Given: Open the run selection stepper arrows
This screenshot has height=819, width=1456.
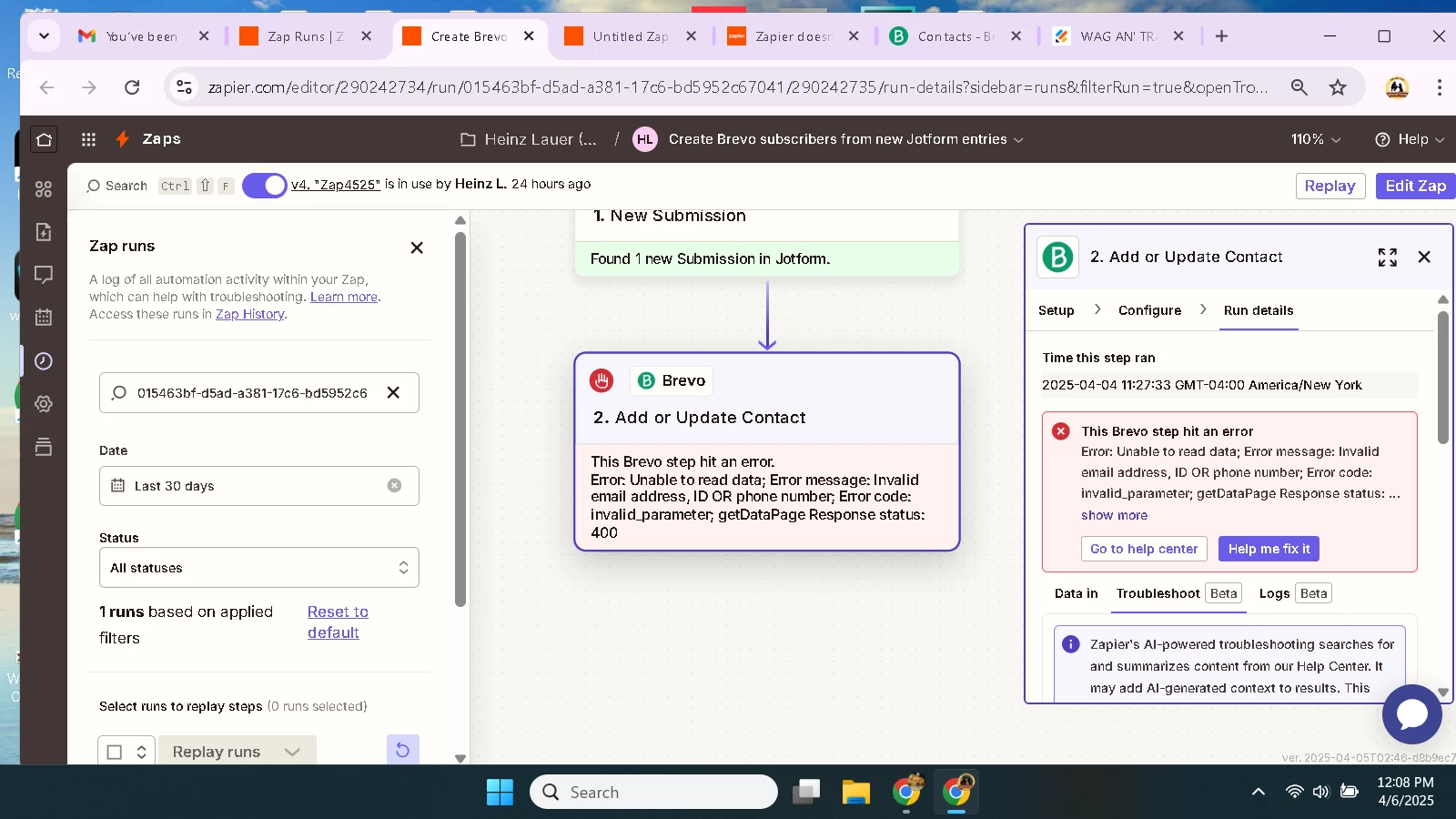Looking at the screenshot, I should click(x=141, y=752).
